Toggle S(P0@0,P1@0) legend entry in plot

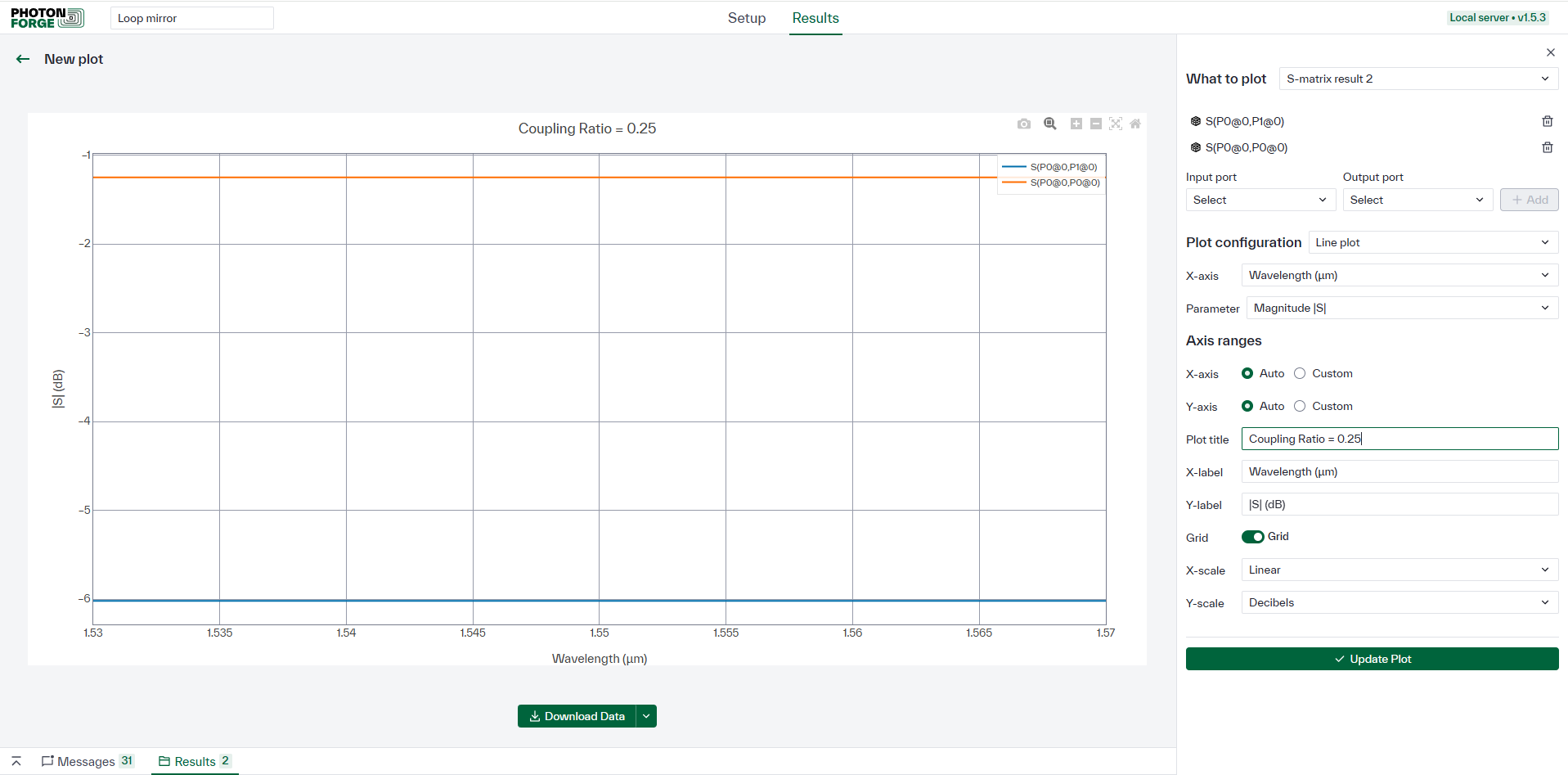tap(1050, 167)
